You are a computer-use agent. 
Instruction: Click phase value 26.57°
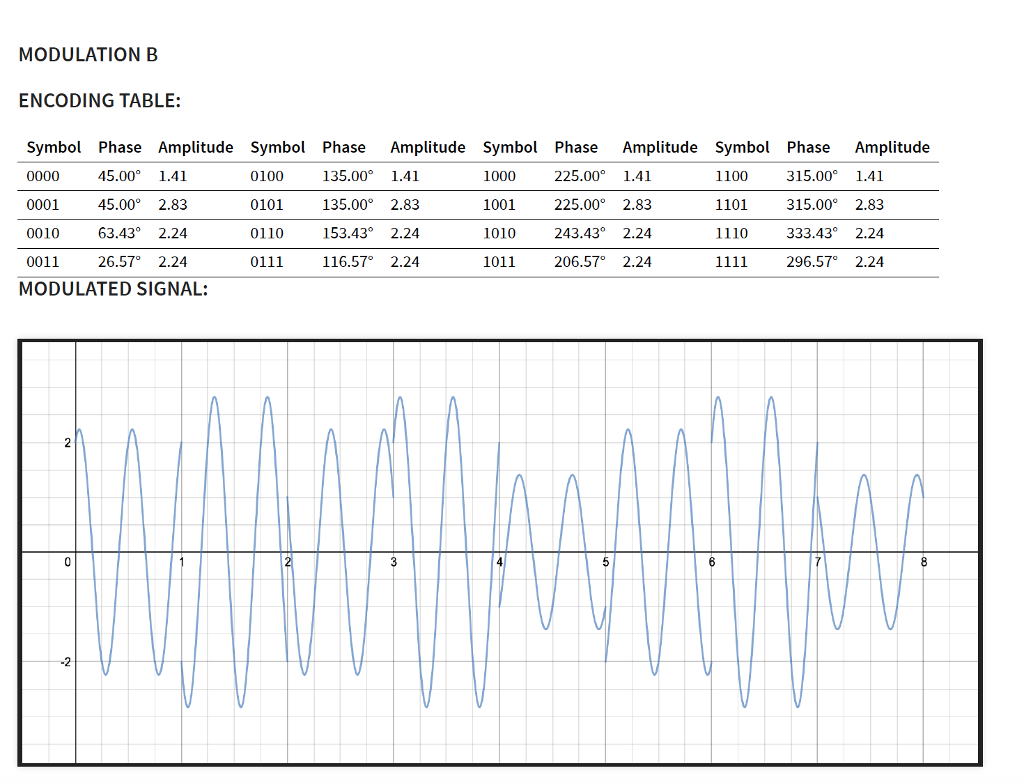tap(120, 262)
